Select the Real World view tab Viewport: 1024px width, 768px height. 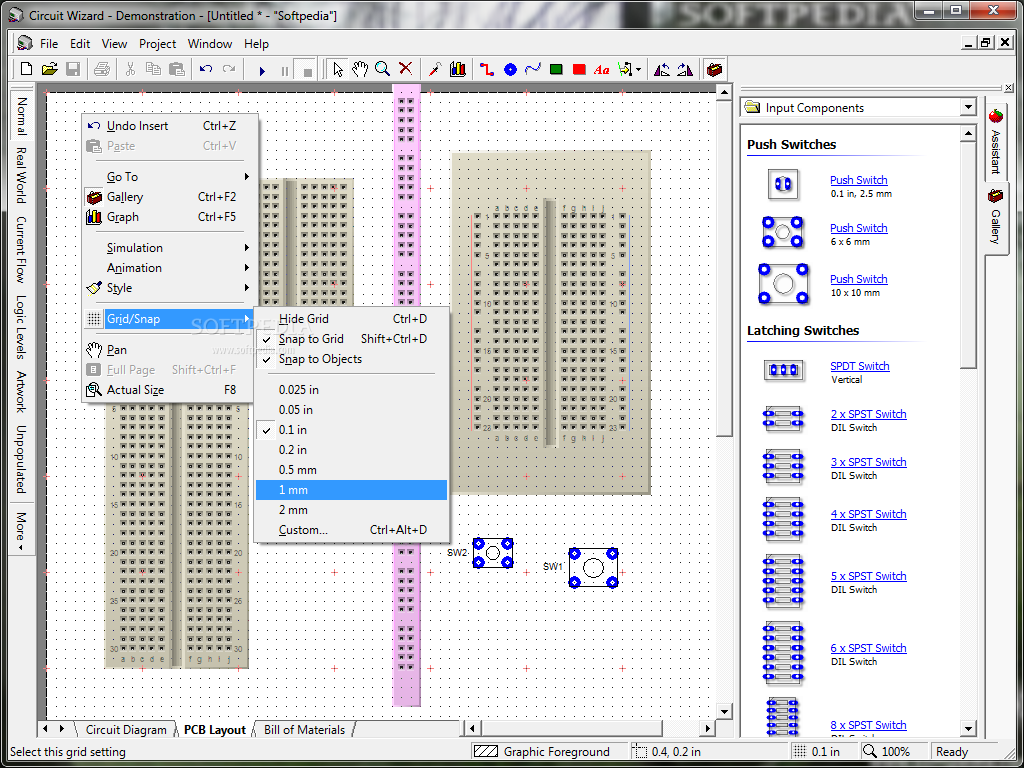(21, 176)
